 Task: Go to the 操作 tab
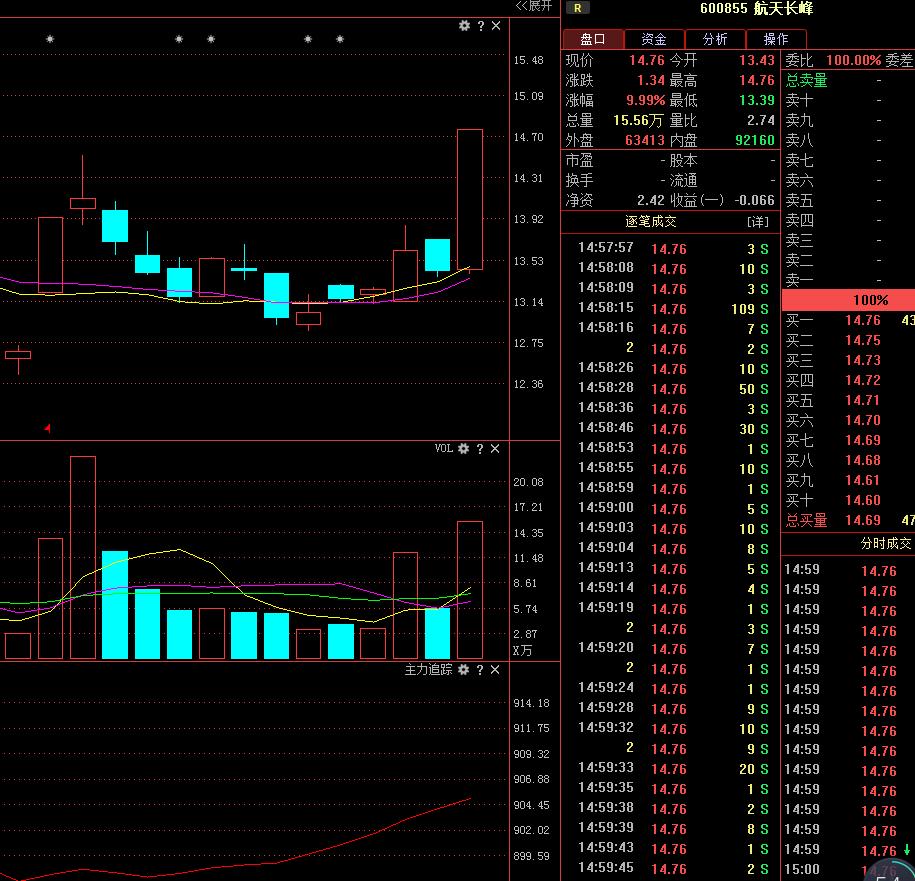pos(776,39)
